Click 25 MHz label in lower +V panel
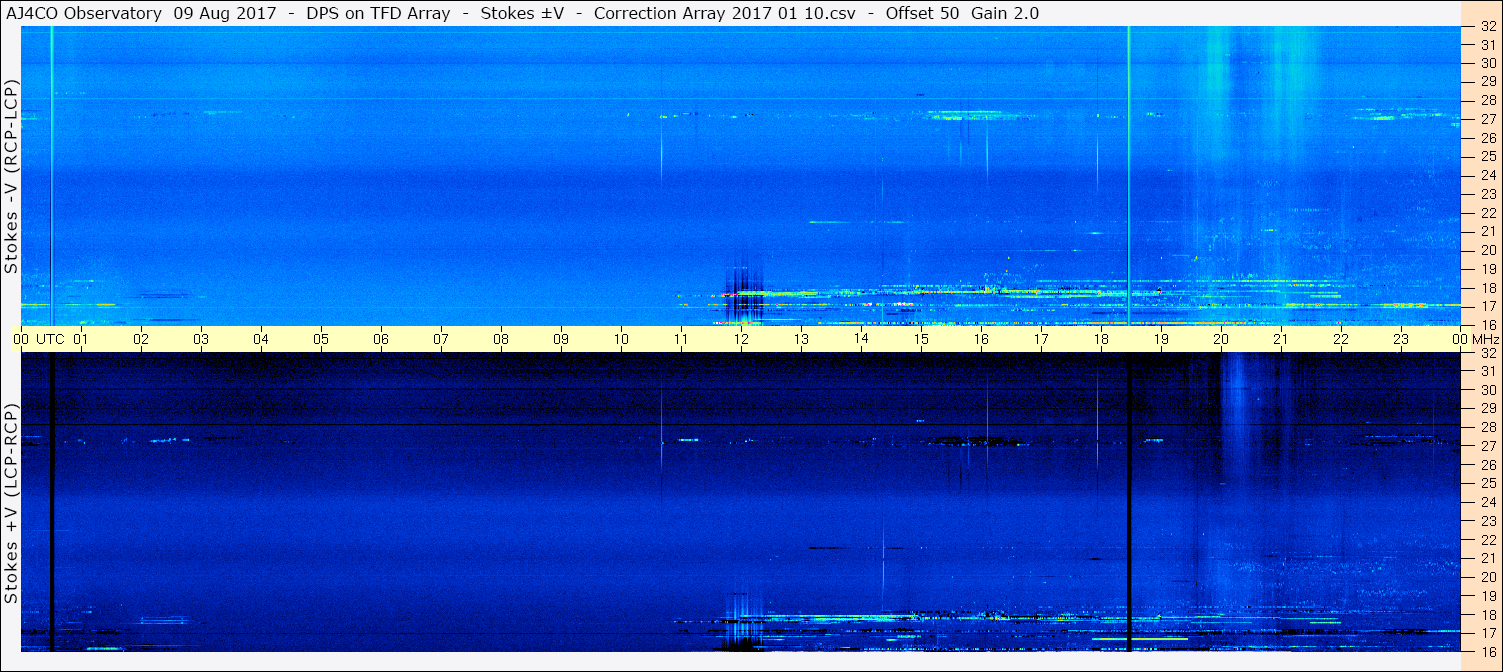The width and height of the screenshot is (1503, 672). point(1487,483)
